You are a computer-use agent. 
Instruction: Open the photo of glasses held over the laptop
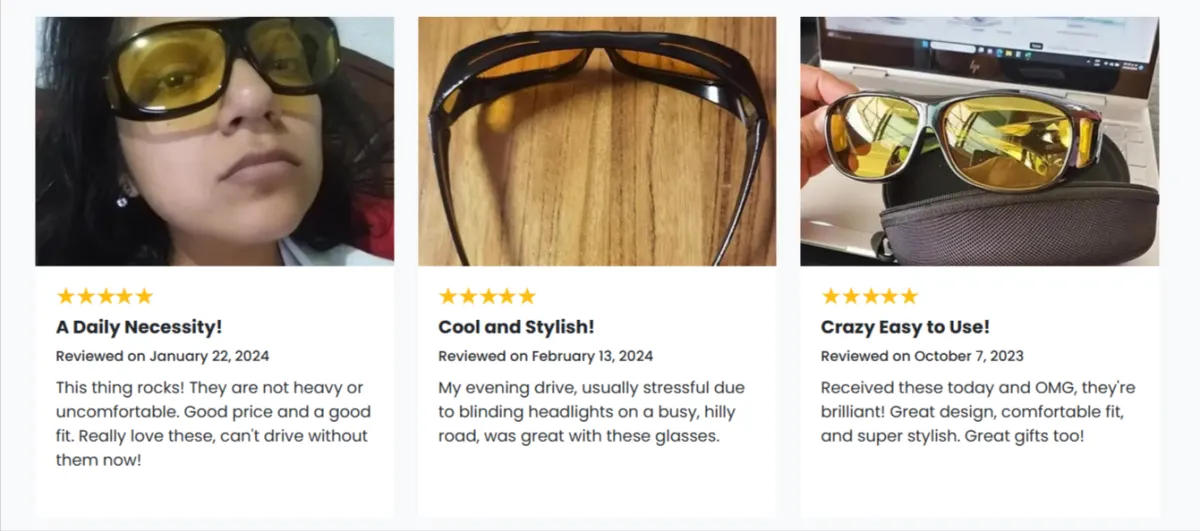(979, 141)
